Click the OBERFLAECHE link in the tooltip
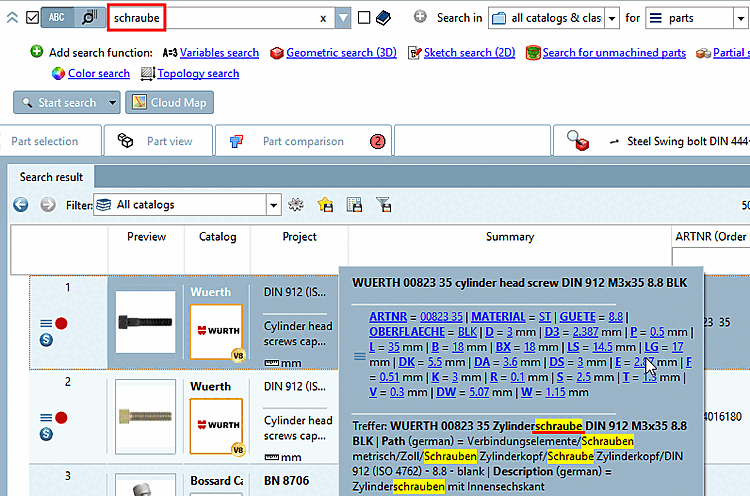The image size is (750, 496). point(407,332)
